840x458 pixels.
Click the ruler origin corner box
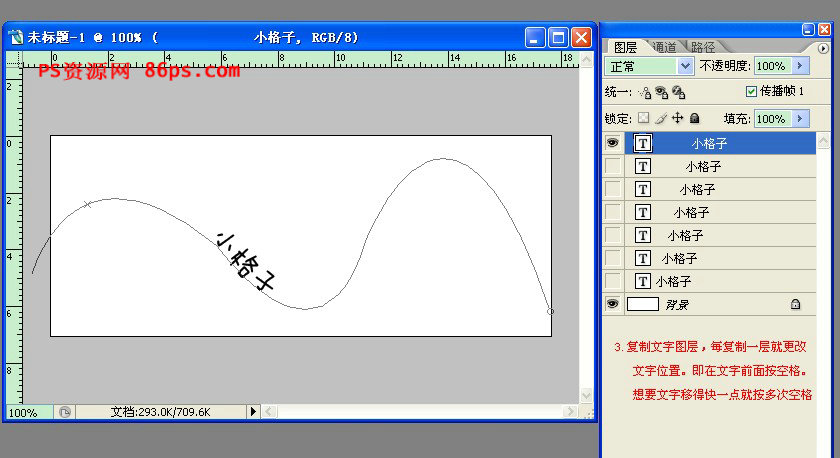point(14,59)
